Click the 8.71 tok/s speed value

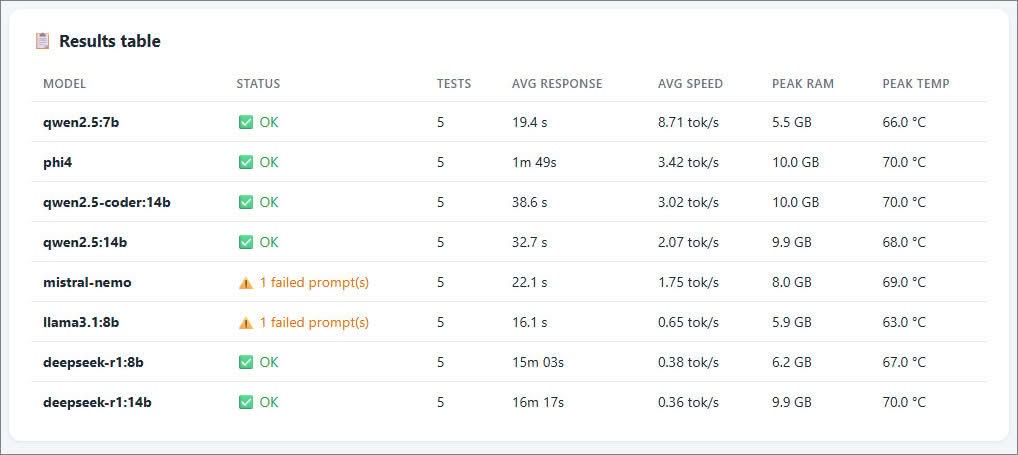click(x=688, y=122)
